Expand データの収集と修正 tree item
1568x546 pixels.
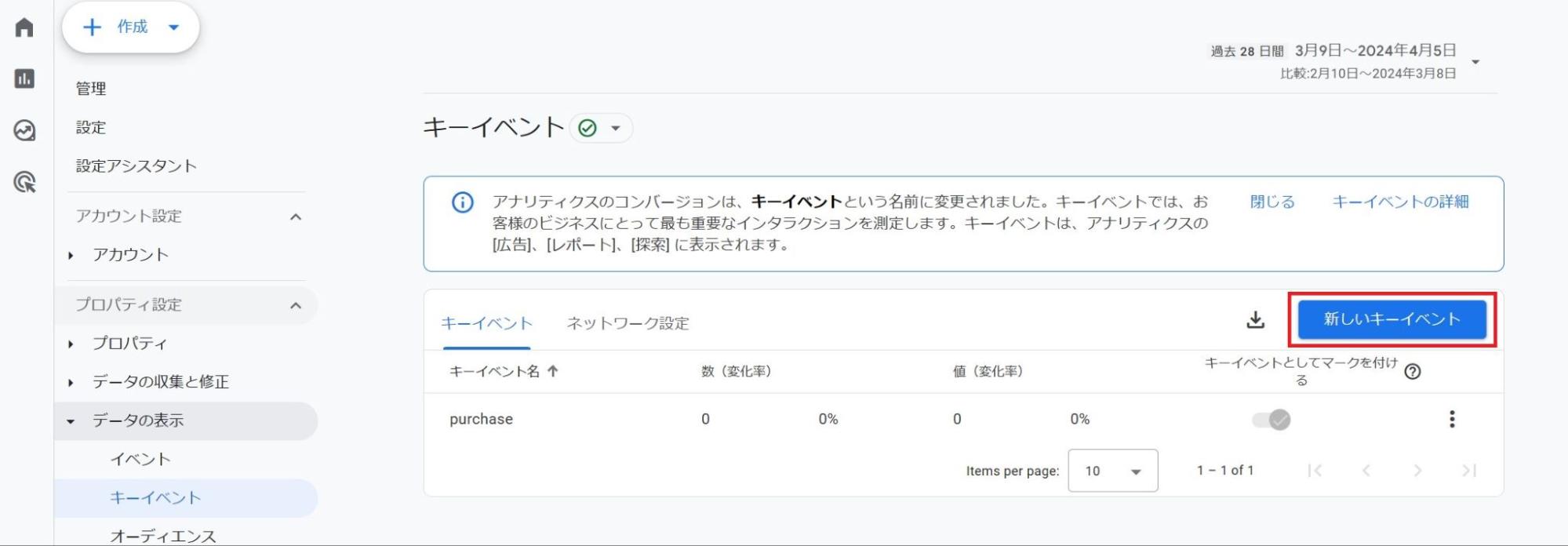71,382
